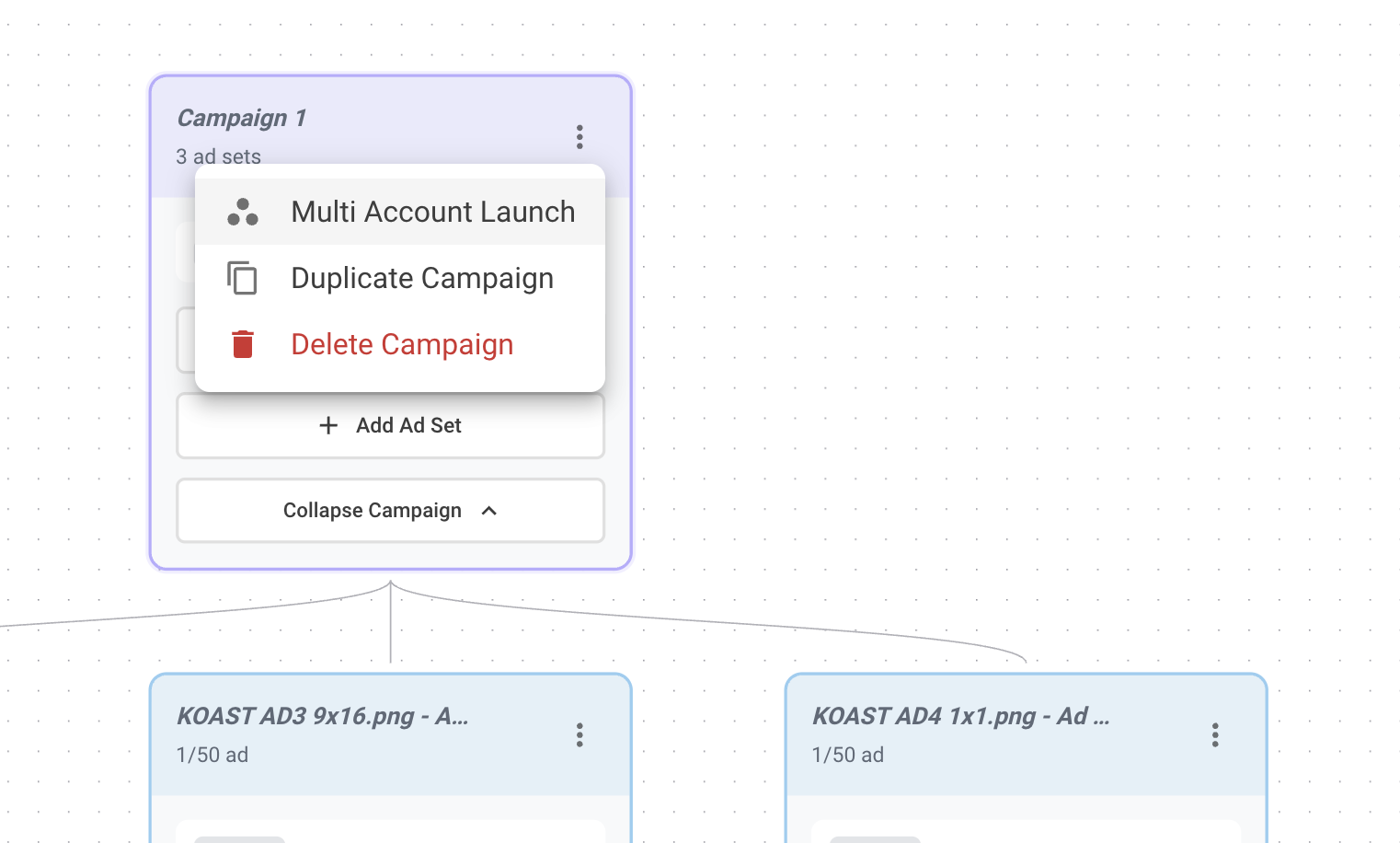Click the Duplicate Campaign copy icon

click(x=242, y=278)
